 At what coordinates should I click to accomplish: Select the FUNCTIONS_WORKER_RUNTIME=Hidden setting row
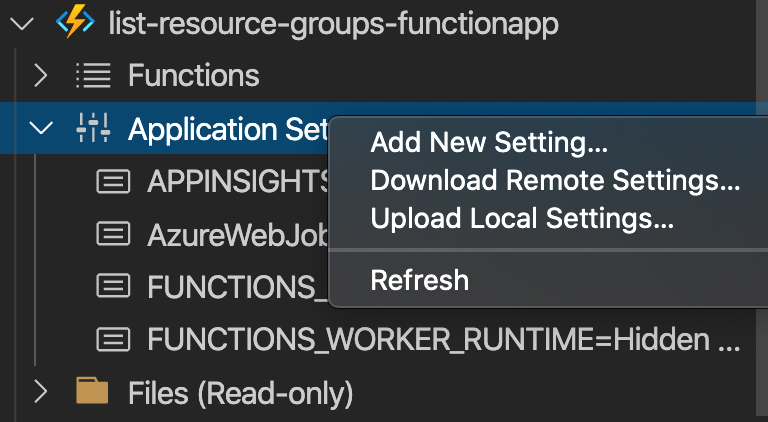tap(444, 340)
